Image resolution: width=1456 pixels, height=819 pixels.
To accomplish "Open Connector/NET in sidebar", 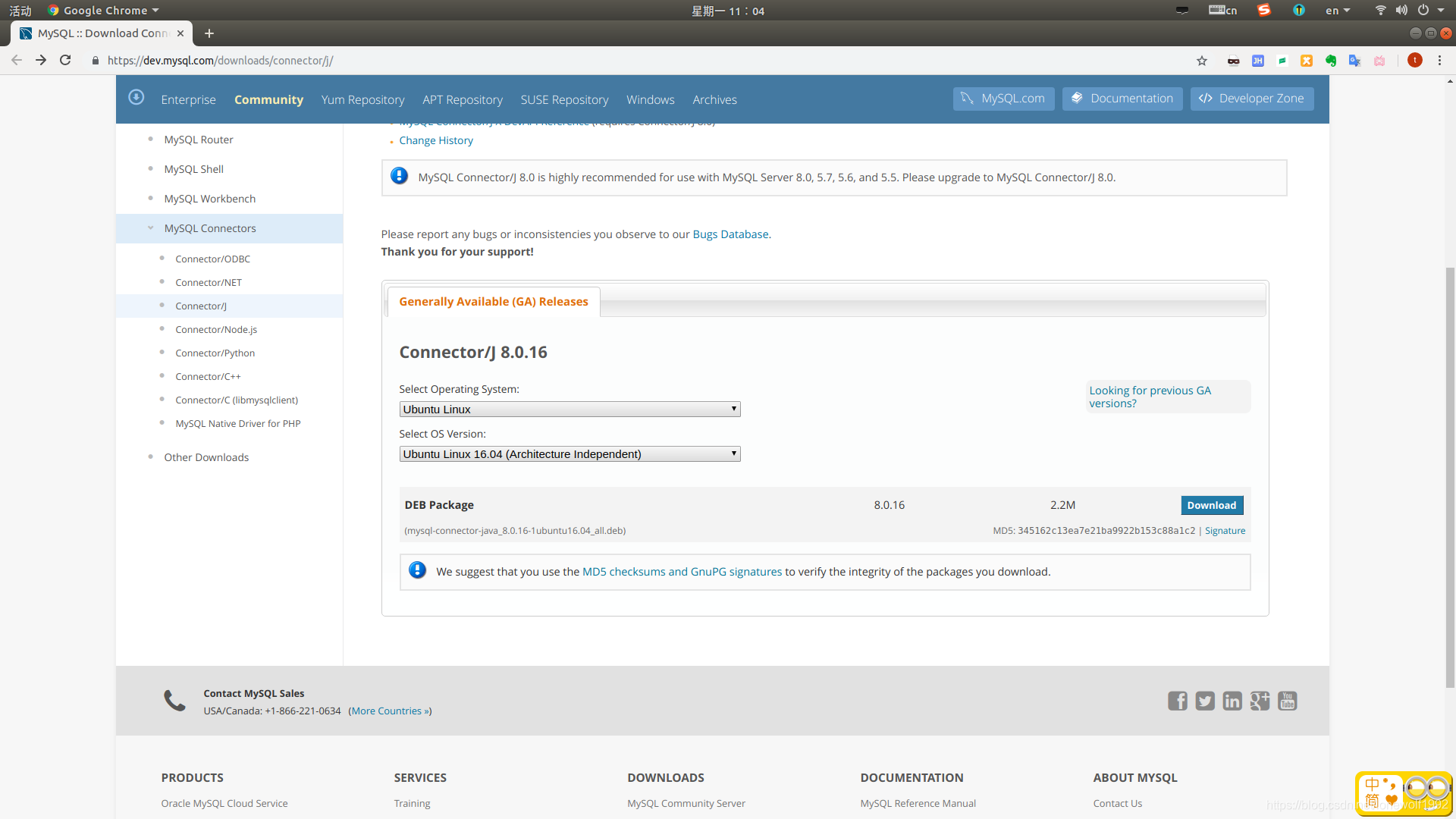I will (209, 283).
